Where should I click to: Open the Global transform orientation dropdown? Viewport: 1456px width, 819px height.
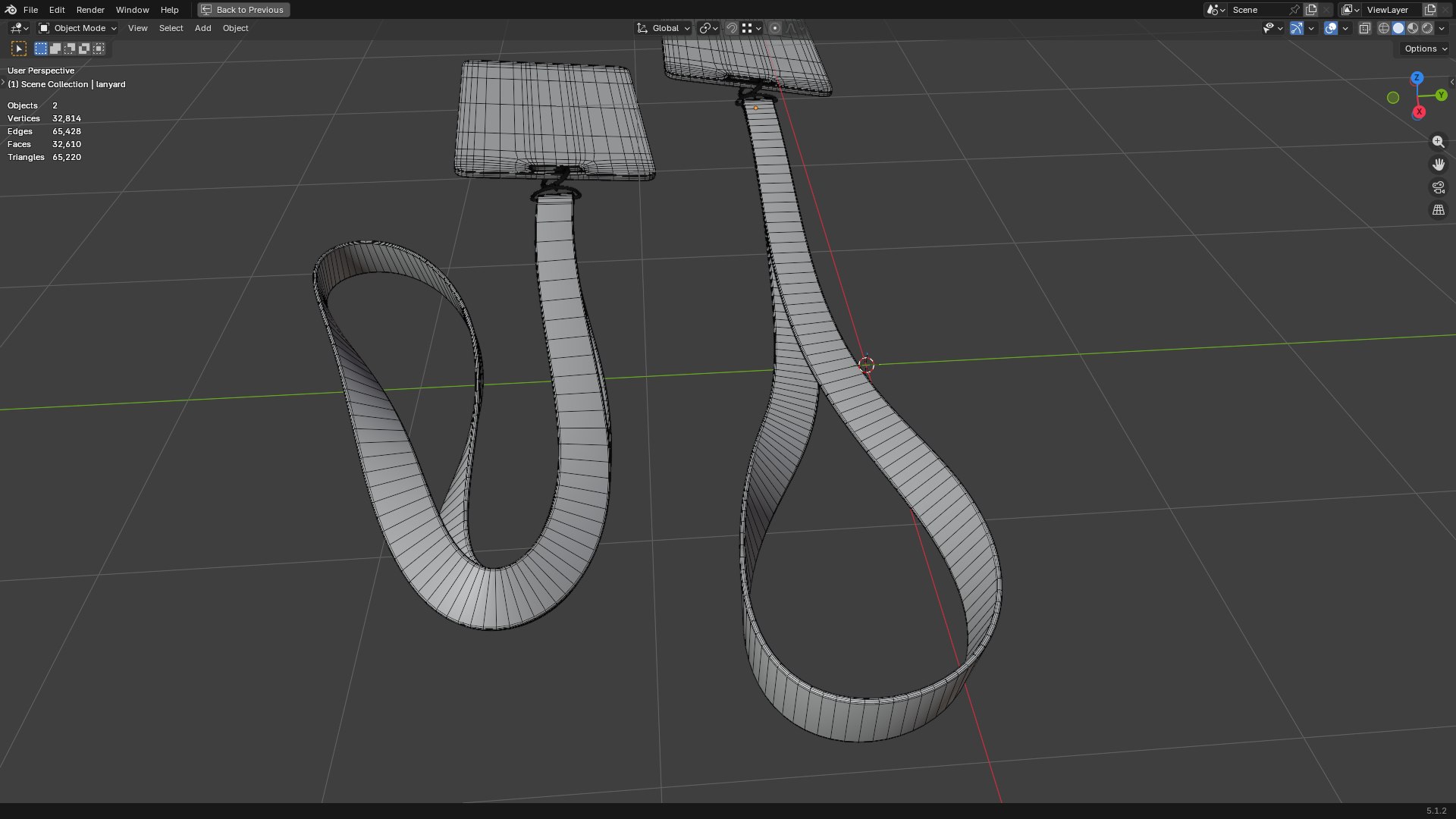coord(664,28)
